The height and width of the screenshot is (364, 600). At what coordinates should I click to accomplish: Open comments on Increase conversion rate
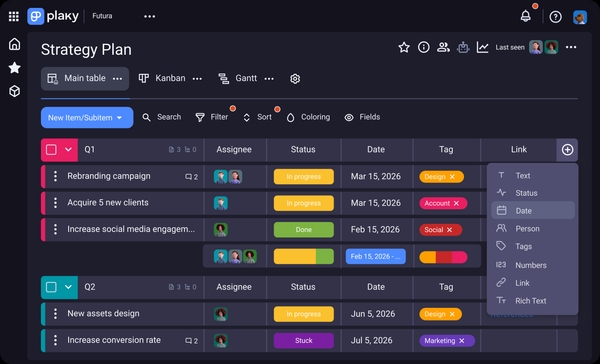click(x=191, y=341)
